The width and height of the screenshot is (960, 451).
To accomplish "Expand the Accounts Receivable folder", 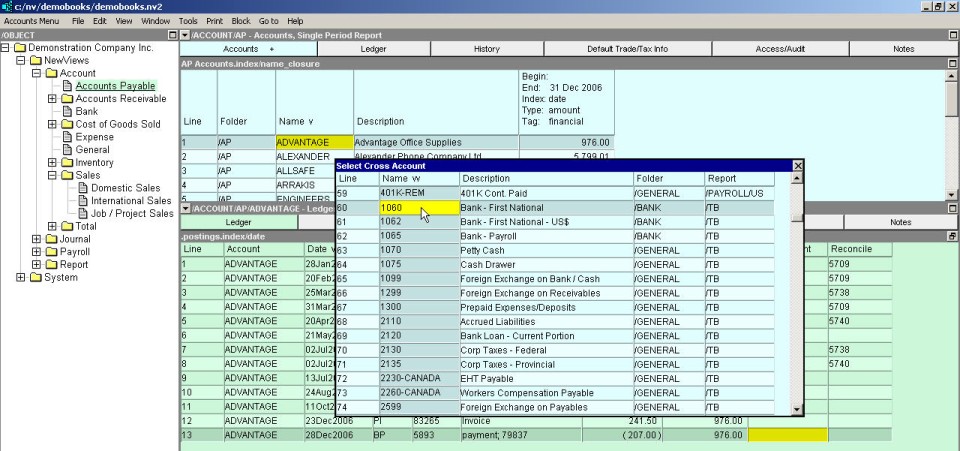I will (x=52, y=99).
